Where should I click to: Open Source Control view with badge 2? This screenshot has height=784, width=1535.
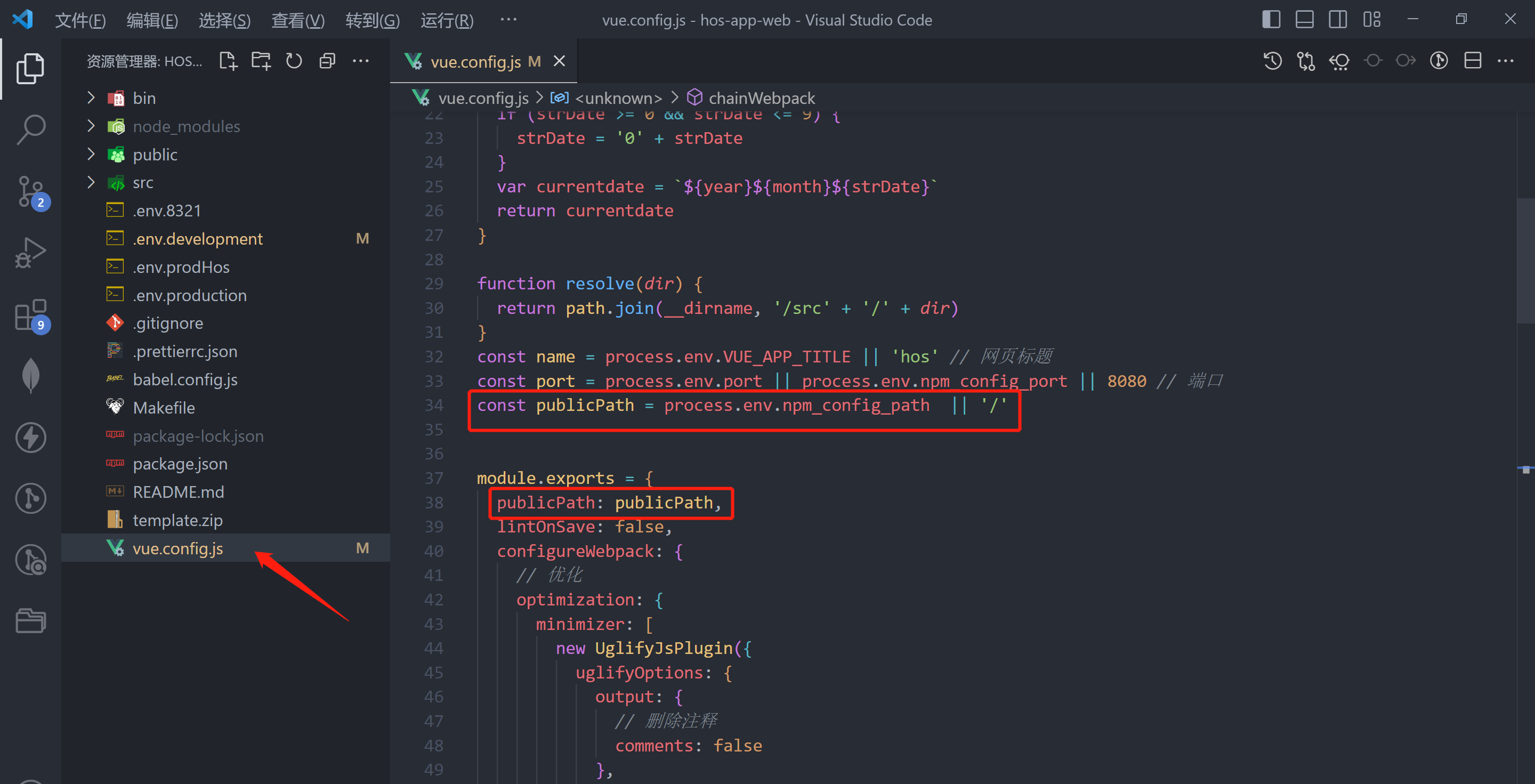tap(30, 192)
